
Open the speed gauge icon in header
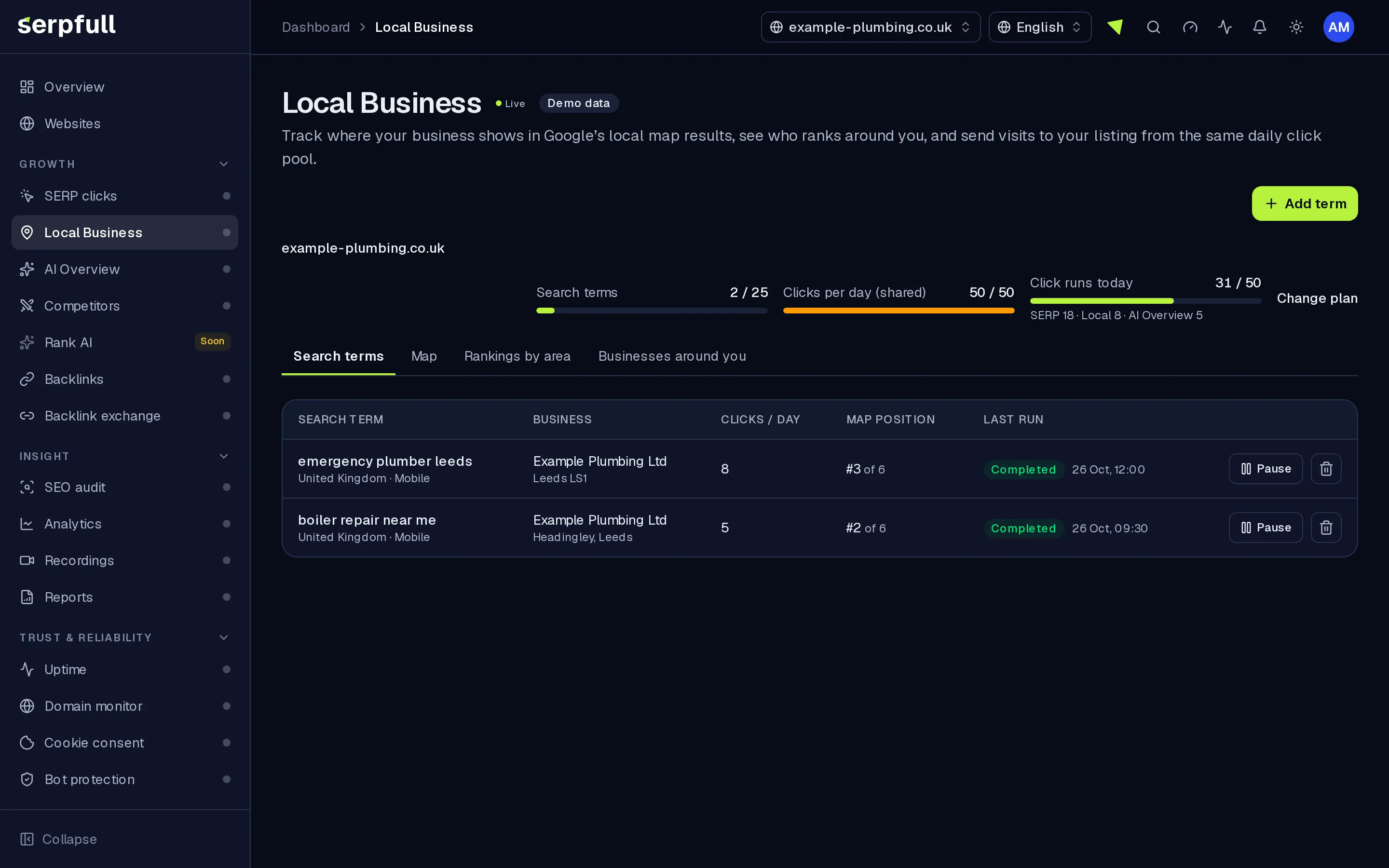[1190, 27]
